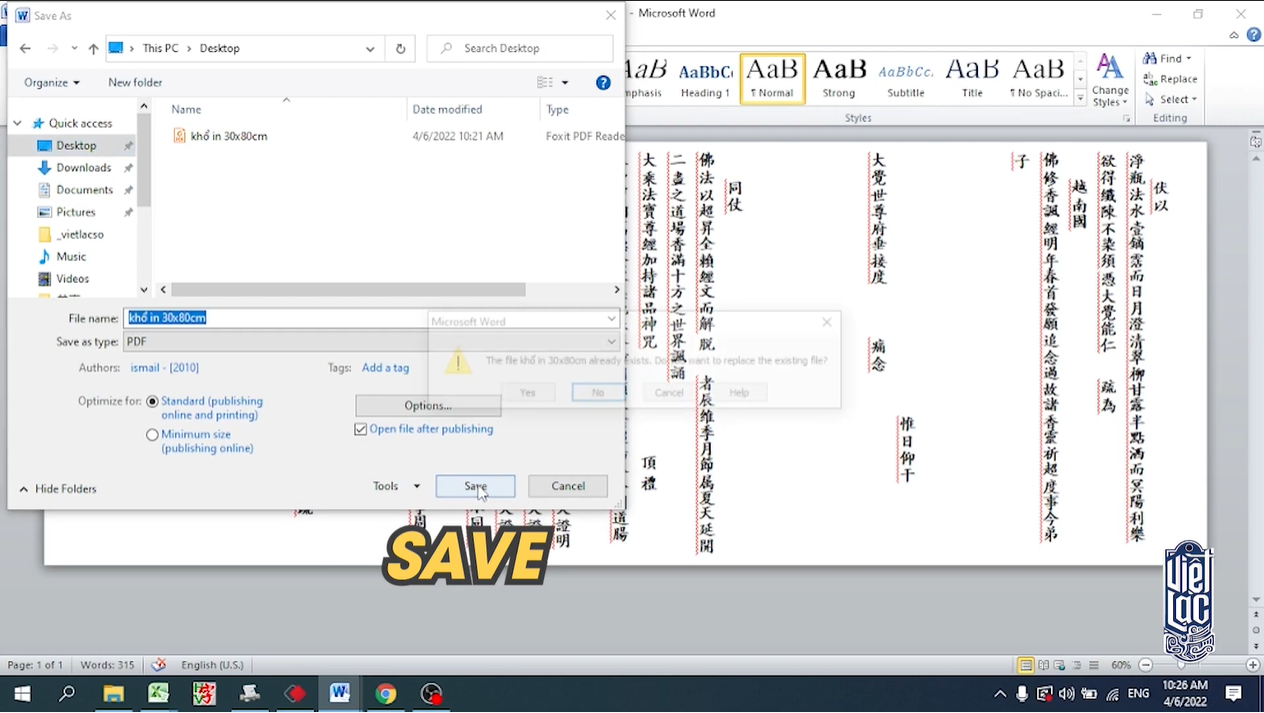
Task: Click New folder
Action: (135, 83)
